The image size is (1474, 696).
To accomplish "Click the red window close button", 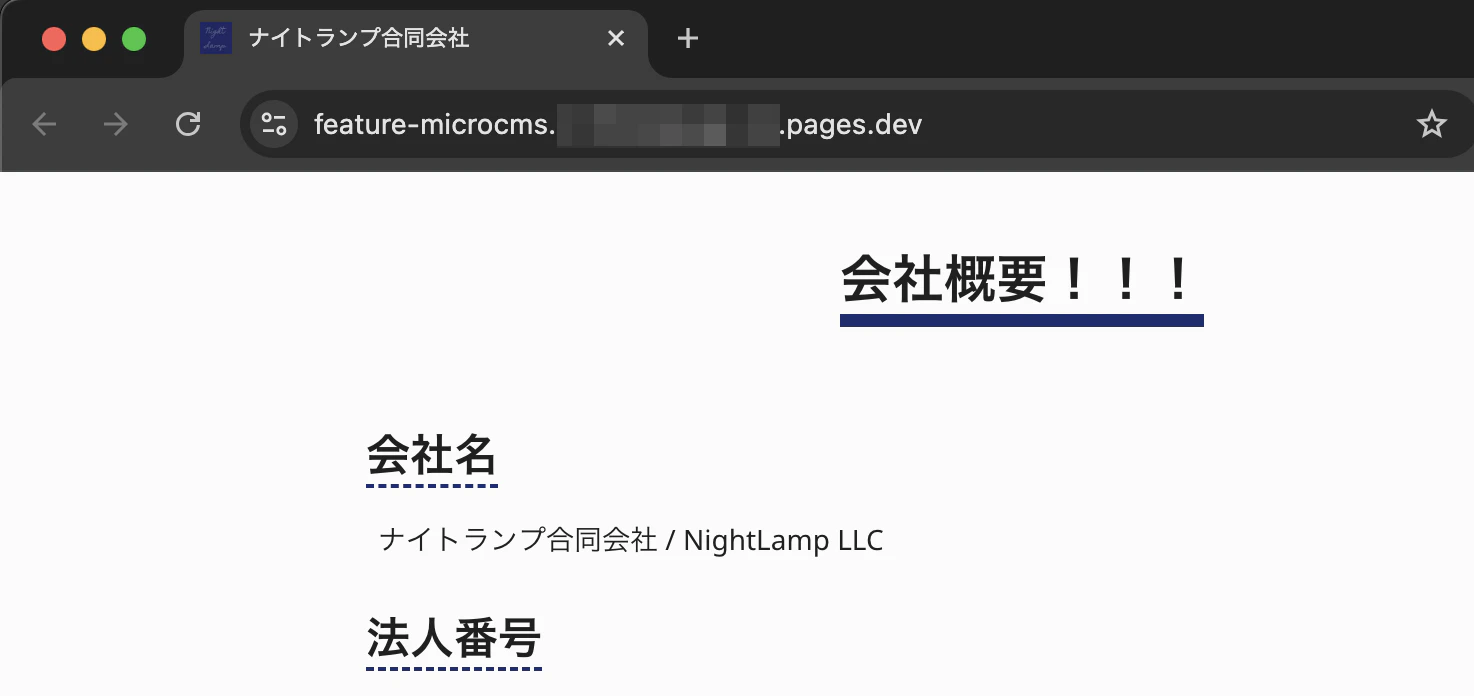I will (54, 39).
